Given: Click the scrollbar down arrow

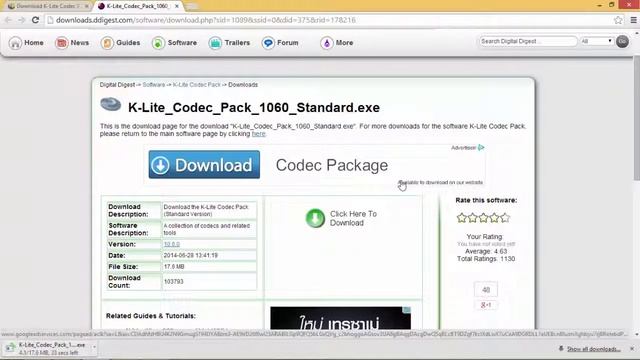Looking at the screenshot, I should click(x=636, y=334).
